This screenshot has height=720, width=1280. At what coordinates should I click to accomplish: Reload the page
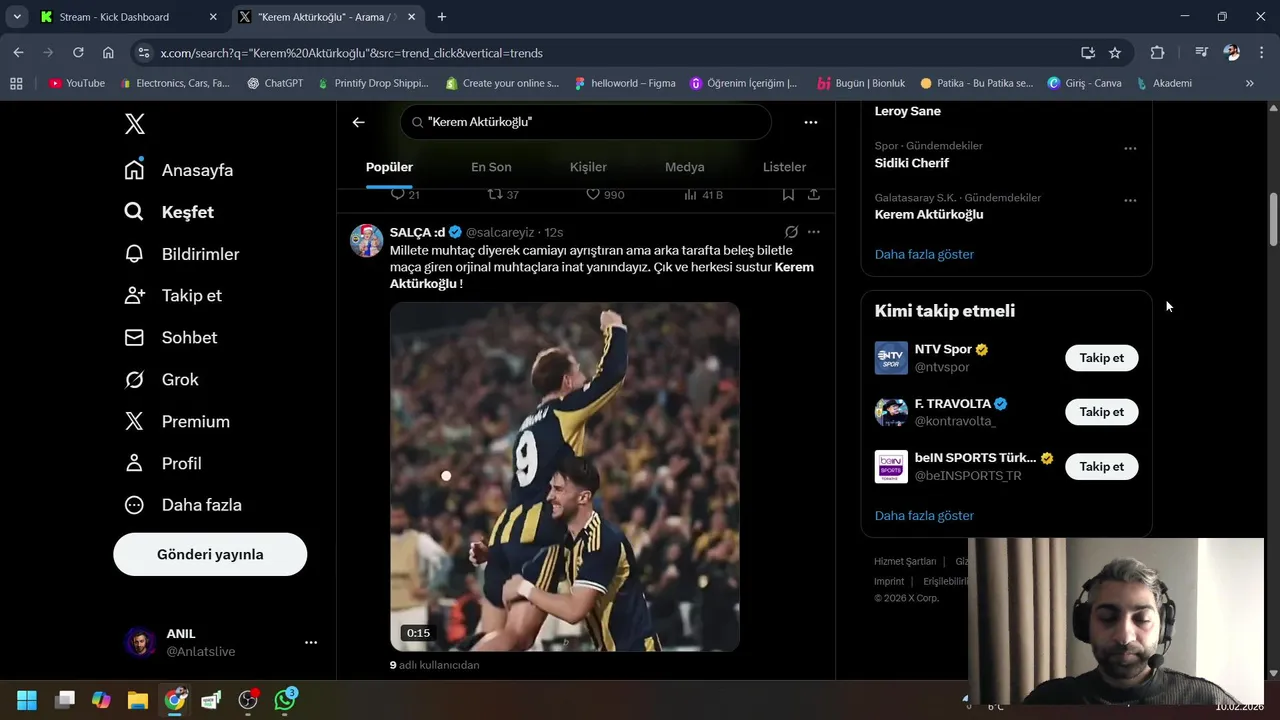click(78, 53)
